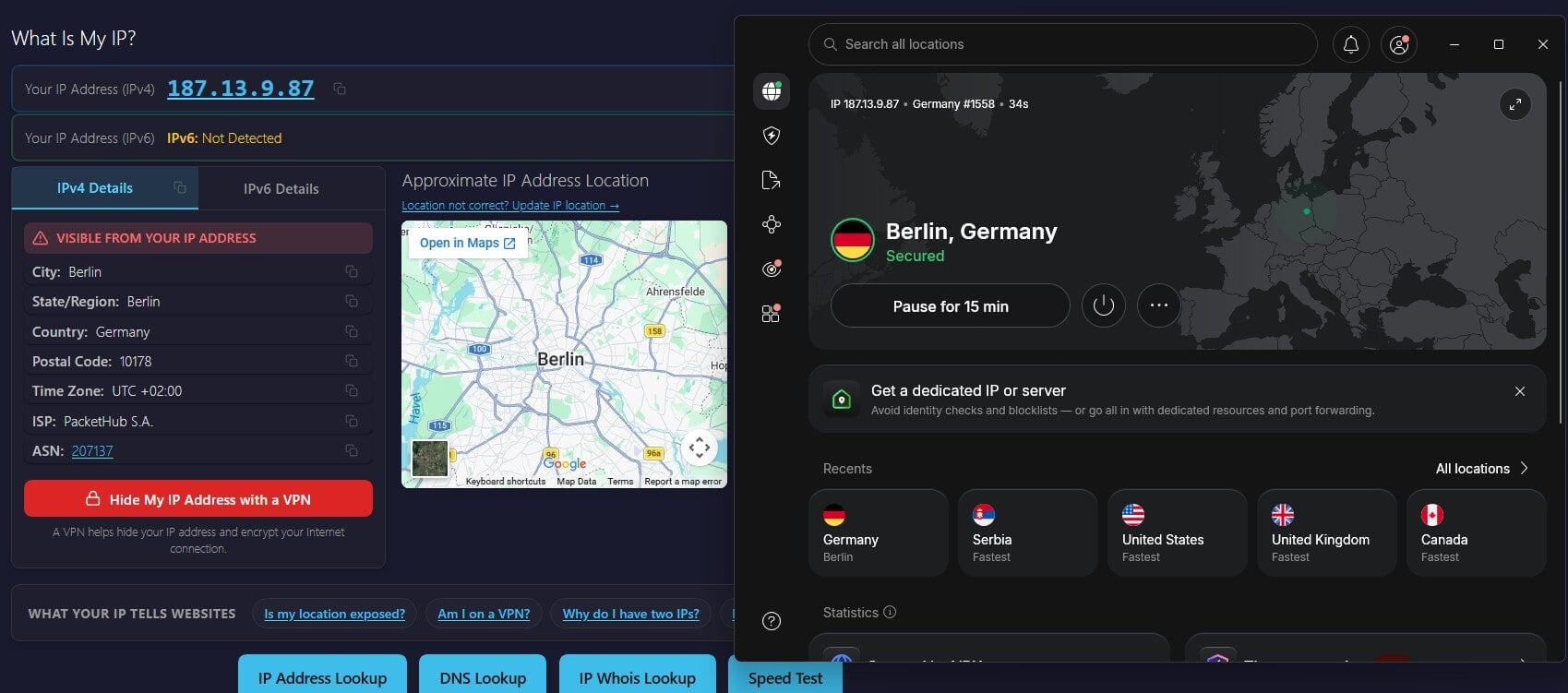This screenshot has width=1568, height=693.
Task: Open the map pan control on Berlin map
Action: (x=700, y=448)
